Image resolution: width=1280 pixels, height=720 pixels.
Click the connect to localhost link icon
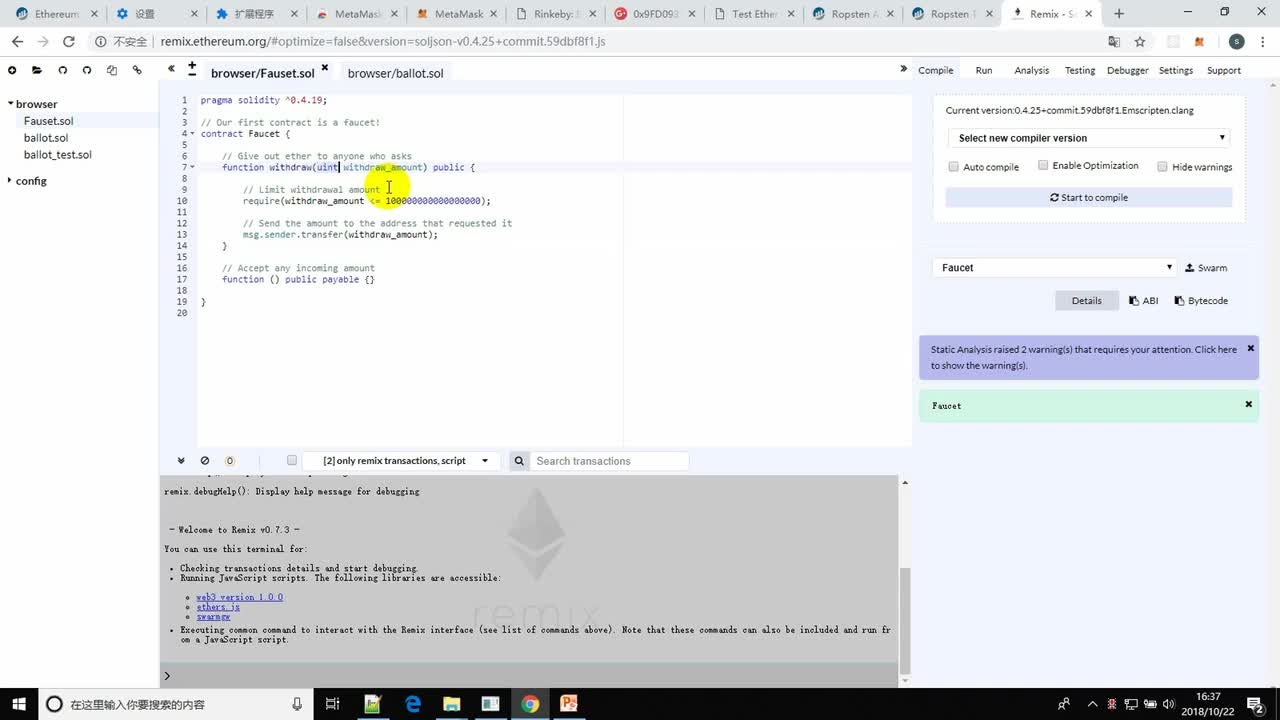(x=137, y=70)
